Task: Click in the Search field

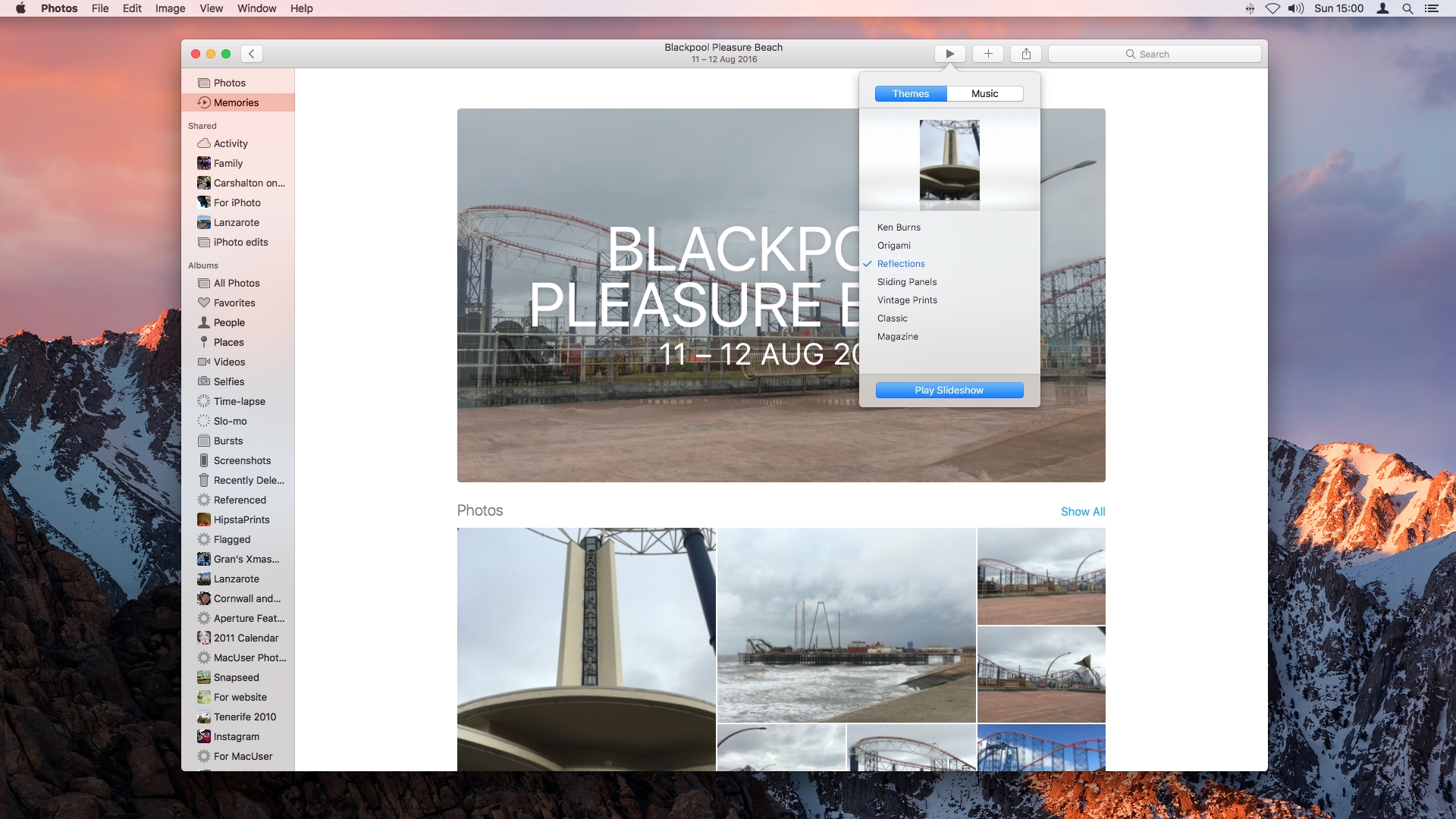Action: pos(1154,54)
